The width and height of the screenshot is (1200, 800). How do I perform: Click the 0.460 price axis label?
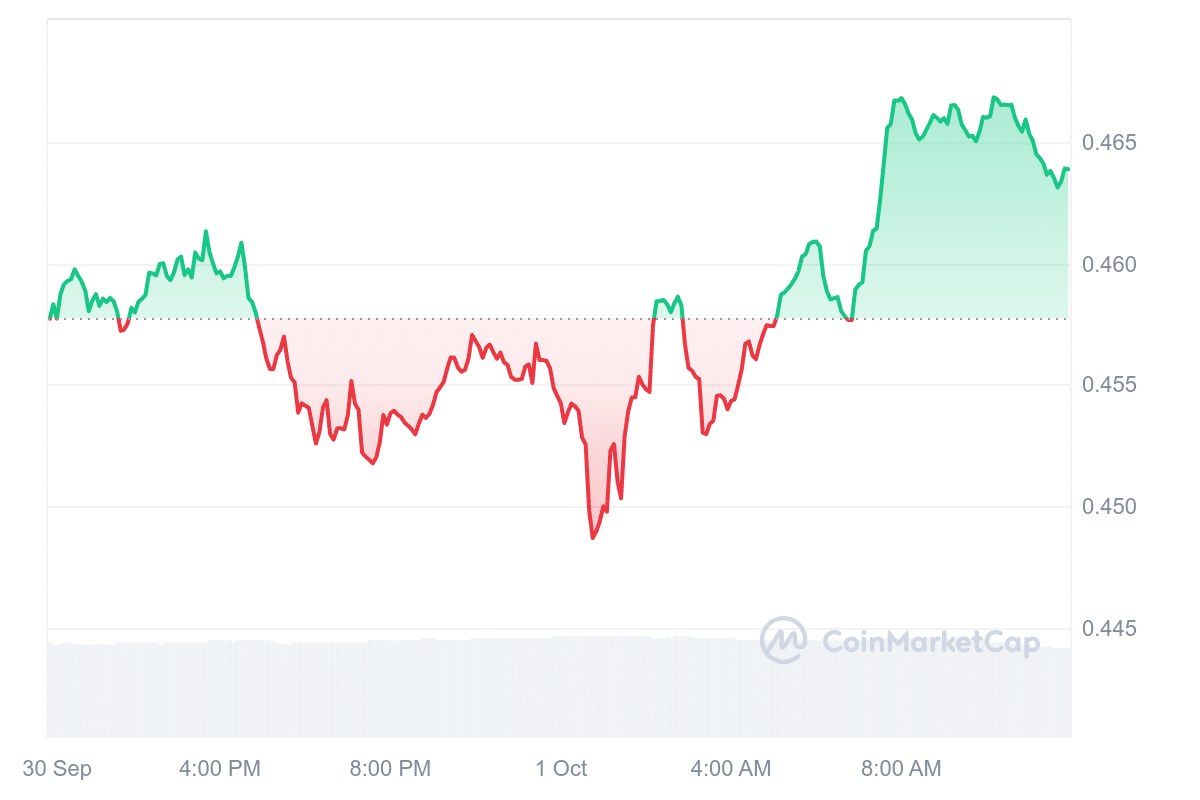point(1109,265)
